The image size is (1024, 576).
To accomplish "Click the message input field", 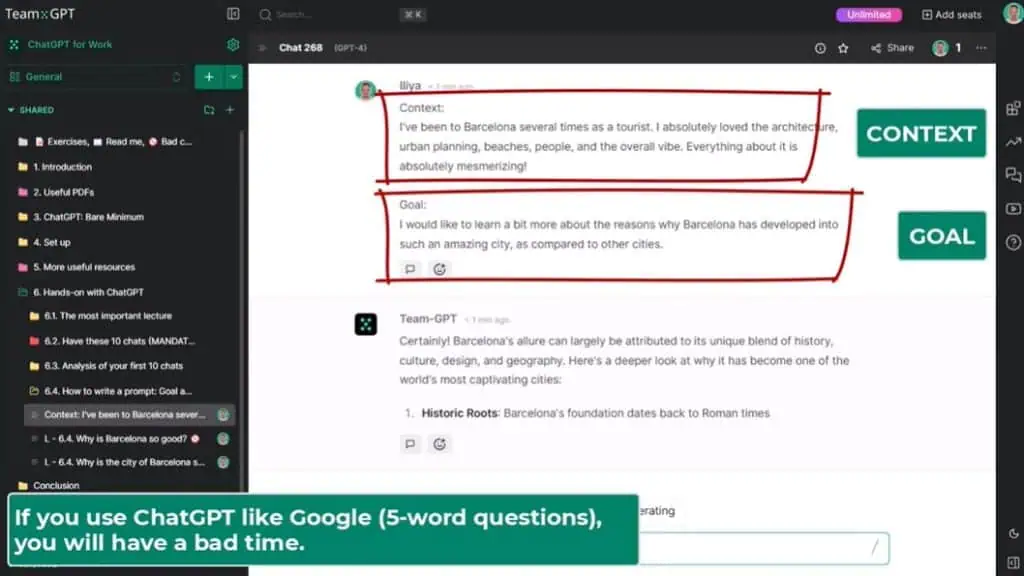I will pyautogui.click(x=763, y=547).
